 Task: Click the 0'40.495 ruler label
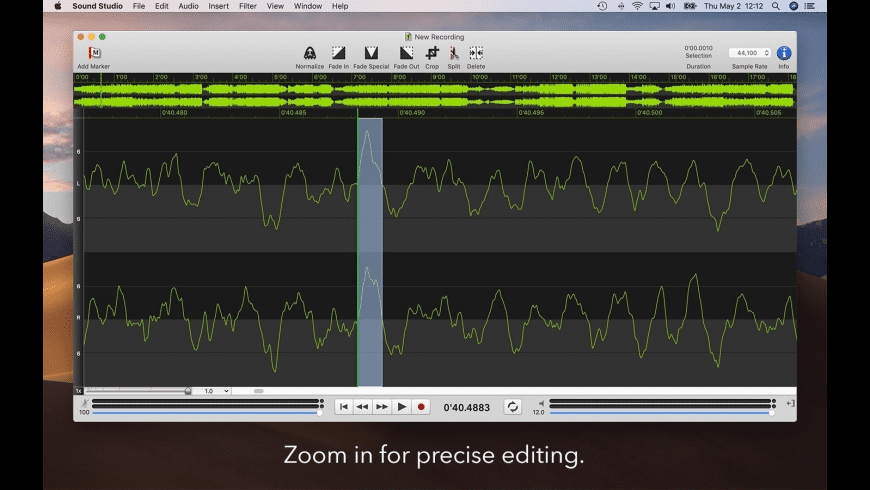click(531, 113)
